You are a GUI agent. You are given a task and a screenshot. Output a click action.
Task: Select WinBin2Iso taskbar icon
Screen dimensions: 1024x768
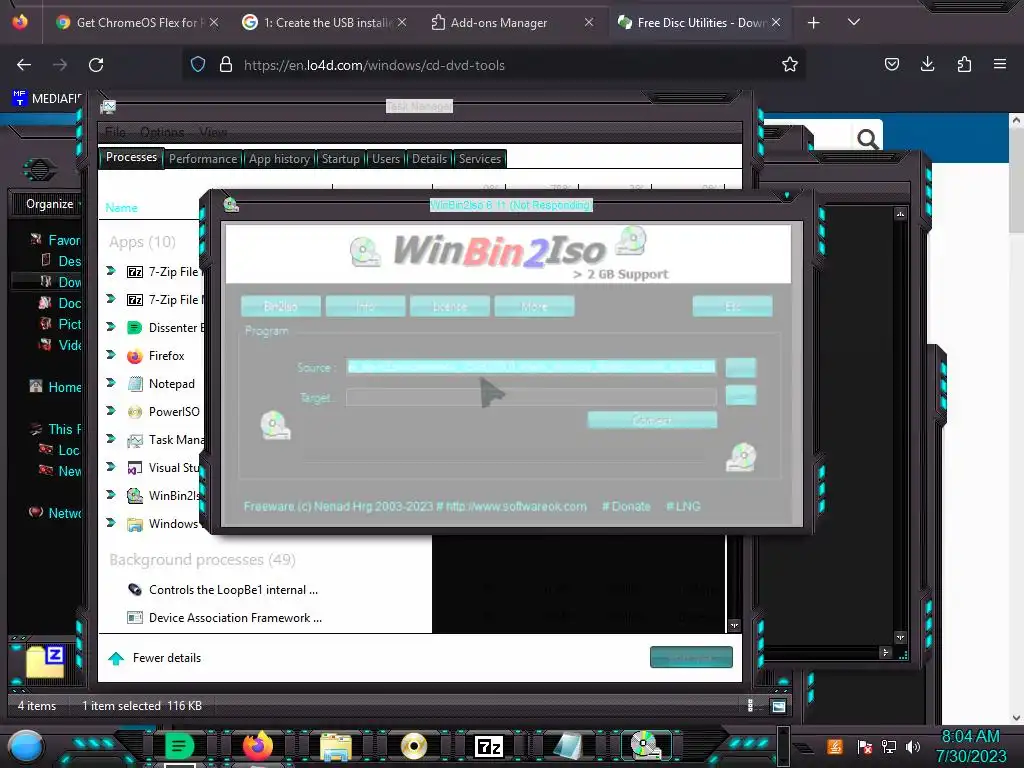(x=645, y=746)
